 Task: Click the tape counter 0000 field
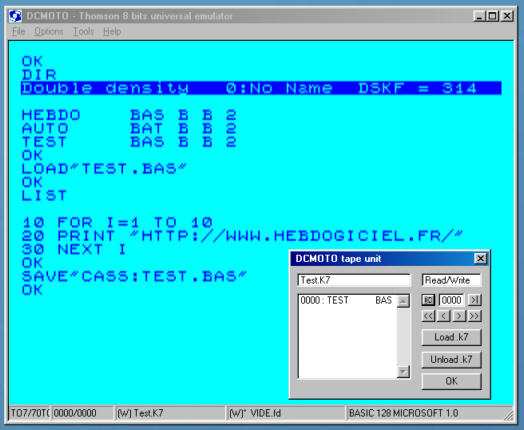click(x=452, y=300)
